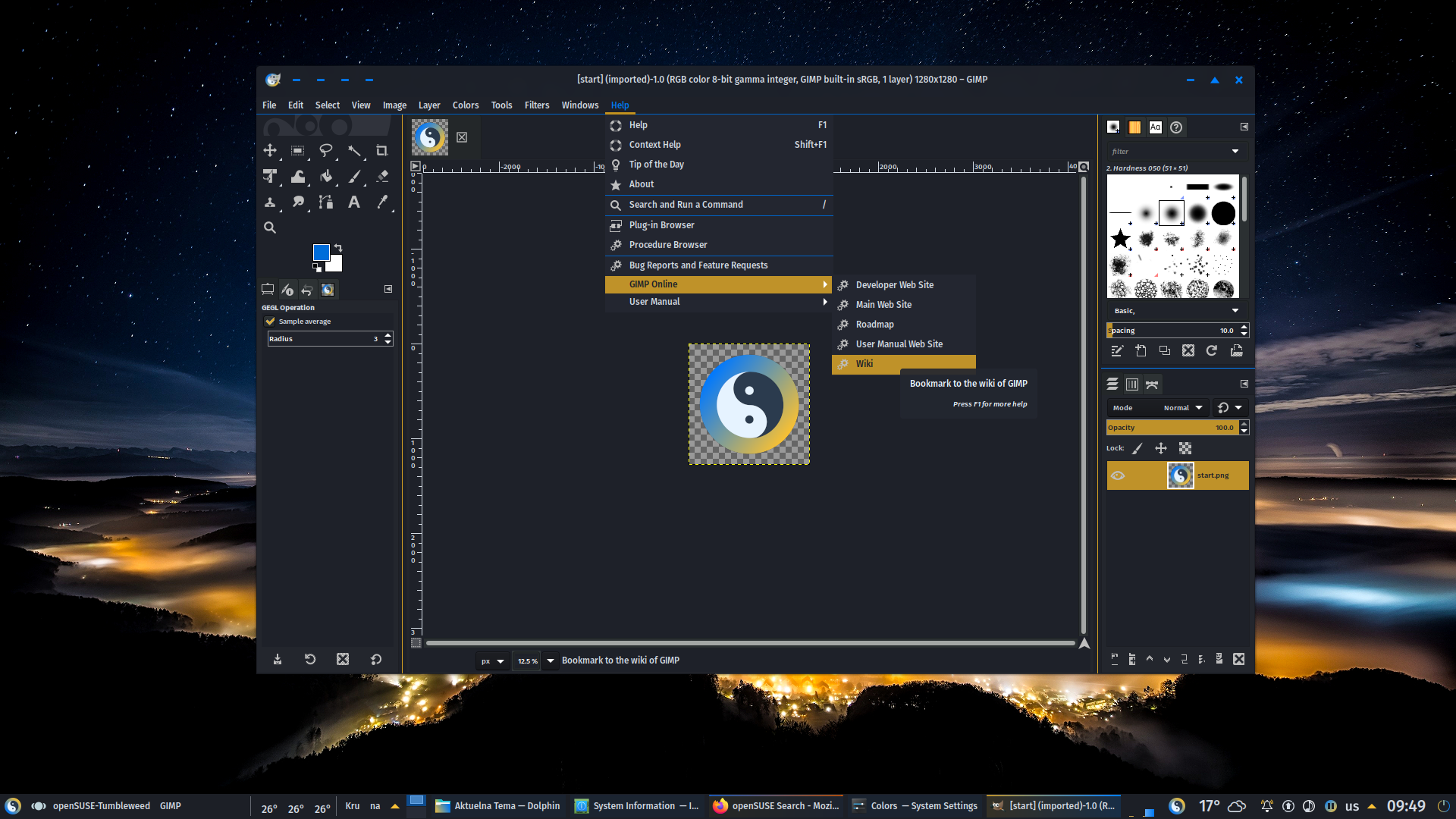Open the layers dock configure menu arrow
The width and height of the screenshot is (1456, 819).
click(1244, 384)
